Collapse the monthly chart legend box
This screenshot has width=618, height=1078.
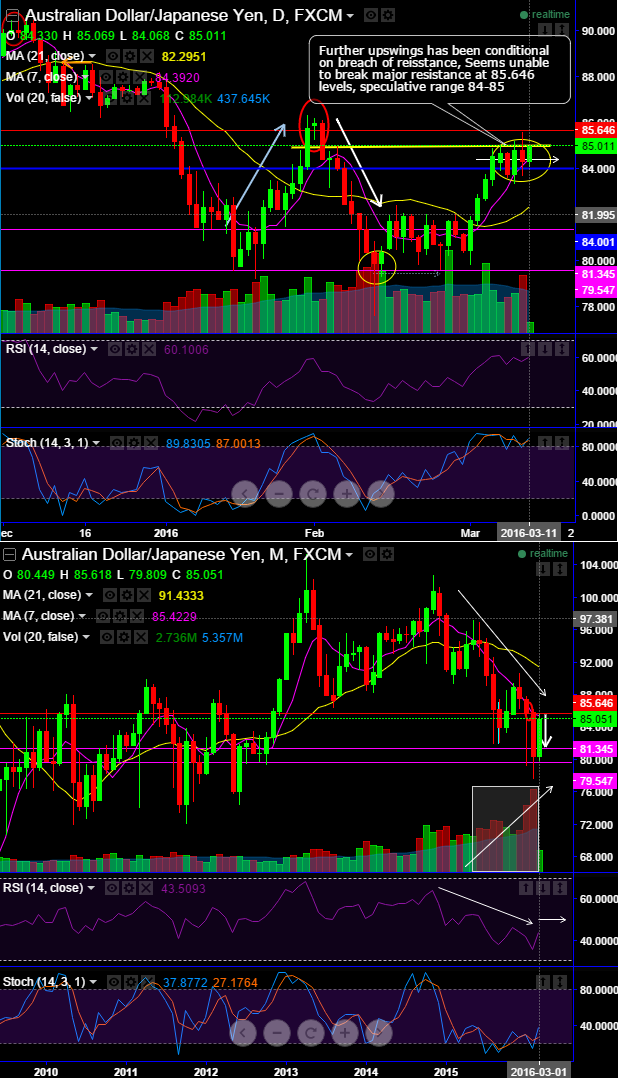10,554
